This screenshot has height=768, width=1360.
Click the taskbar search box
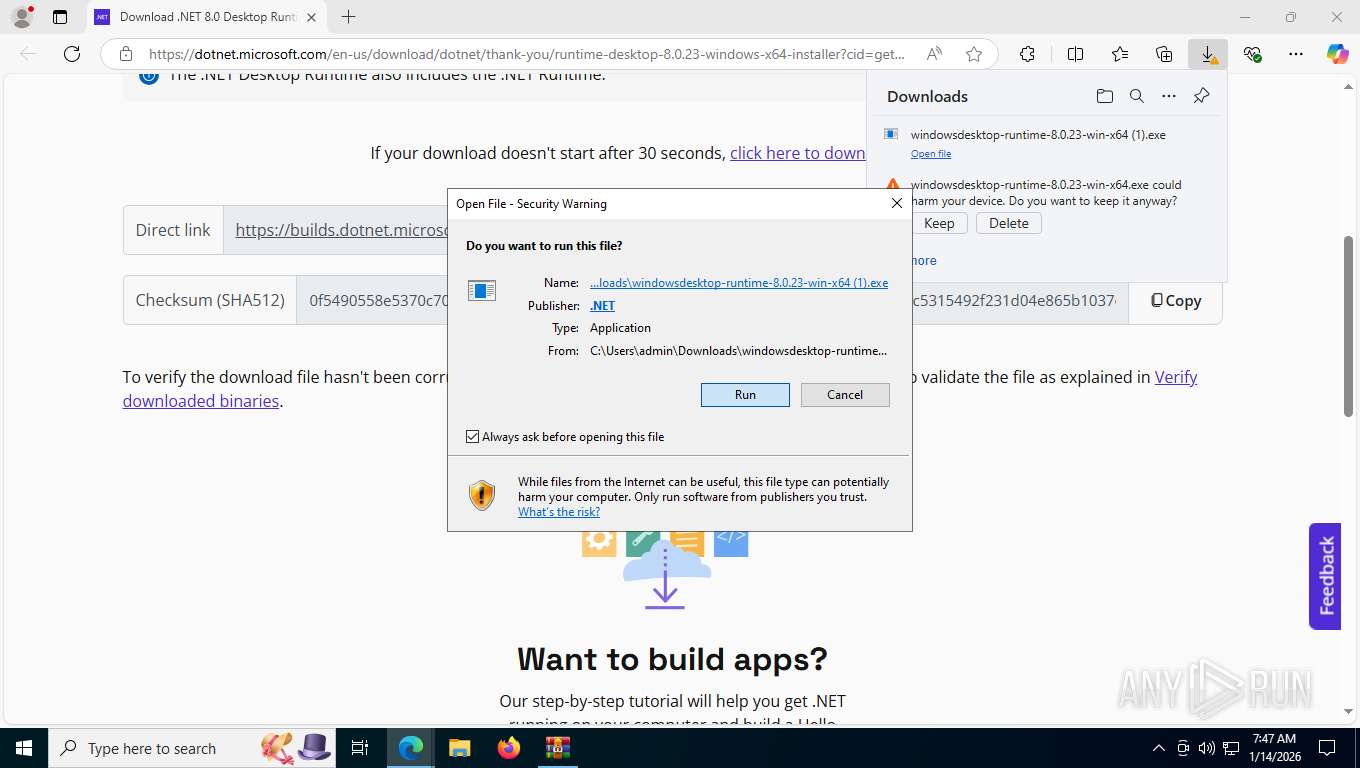(192, 748)
